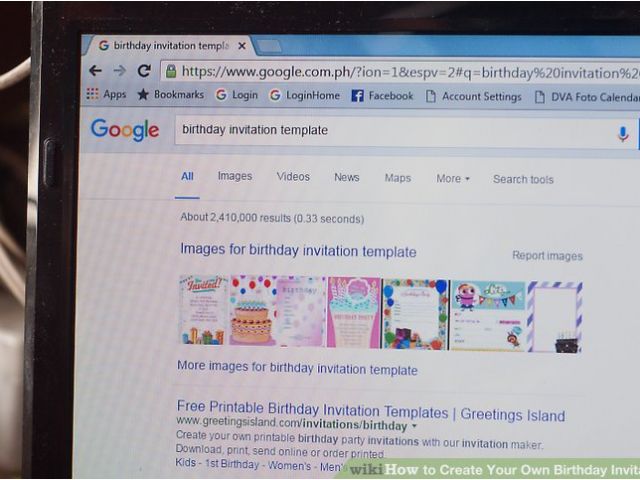Image resolution: width=640 pixels, height=480 pixels.
Task: Open the Bookmarks star folder
Action: point(170,95)
